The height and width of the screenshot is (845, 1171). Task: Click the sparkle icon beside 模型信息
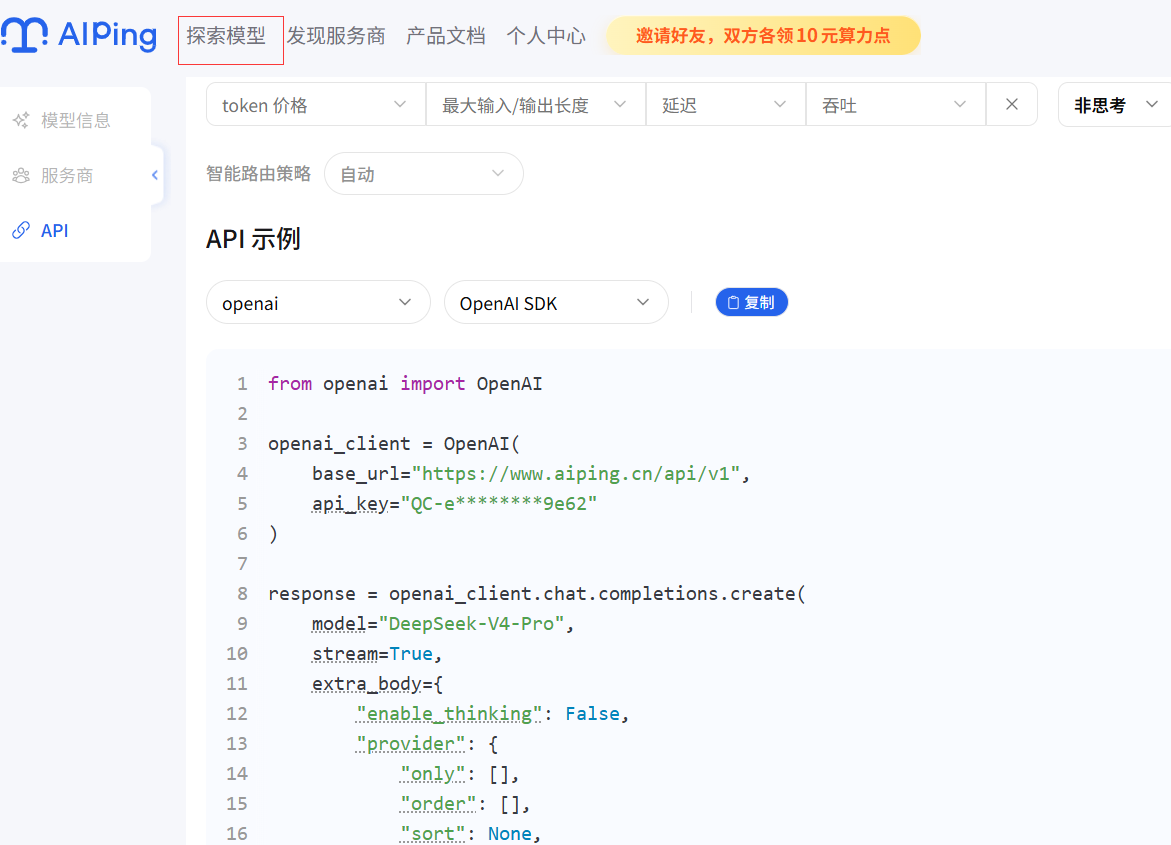(21, 120)
